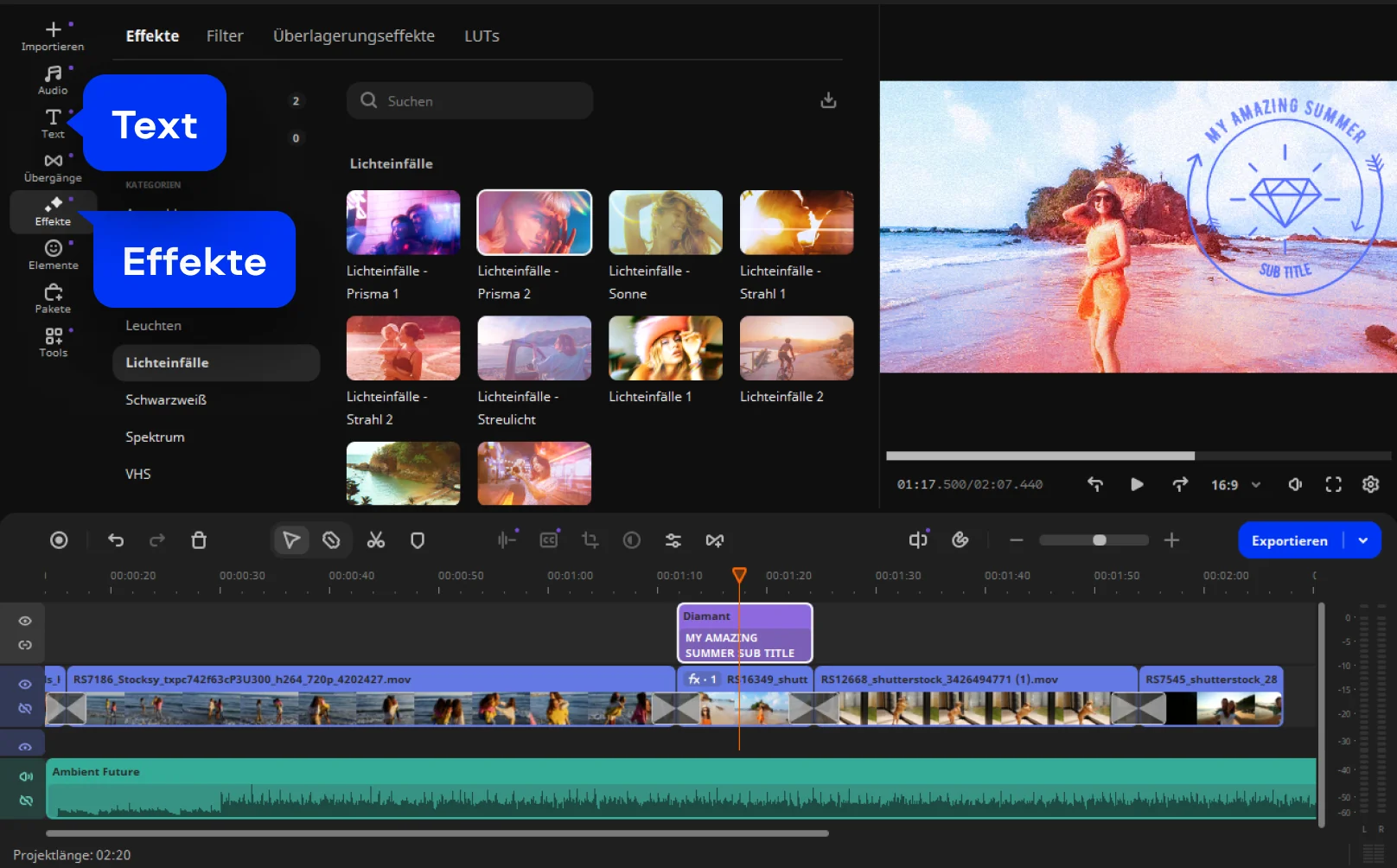1397x868 pixels.
Task: Select the Lichteinfälle - Sonne thumbnail
Action: pyautogui.click(x=665, y=223)
